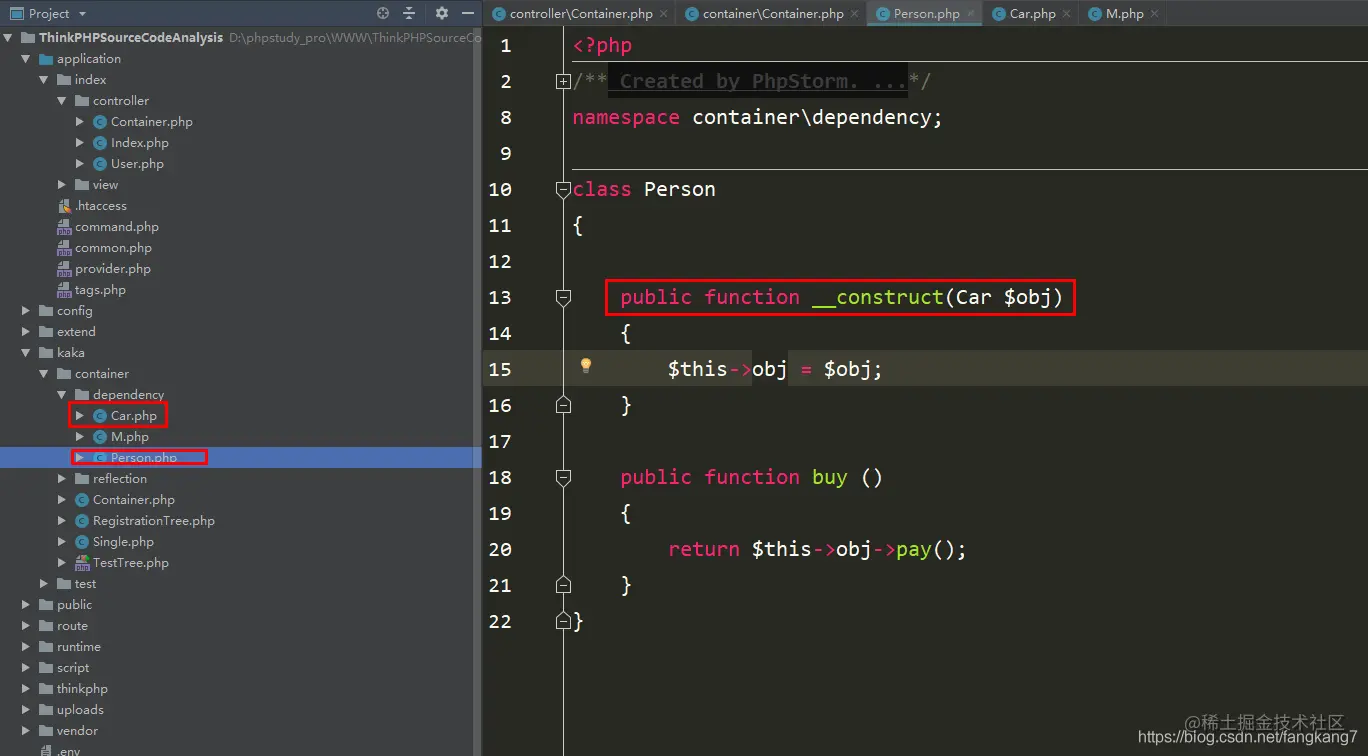Expand the script folder
1368x756 pixels.
(x=26, y=668)
